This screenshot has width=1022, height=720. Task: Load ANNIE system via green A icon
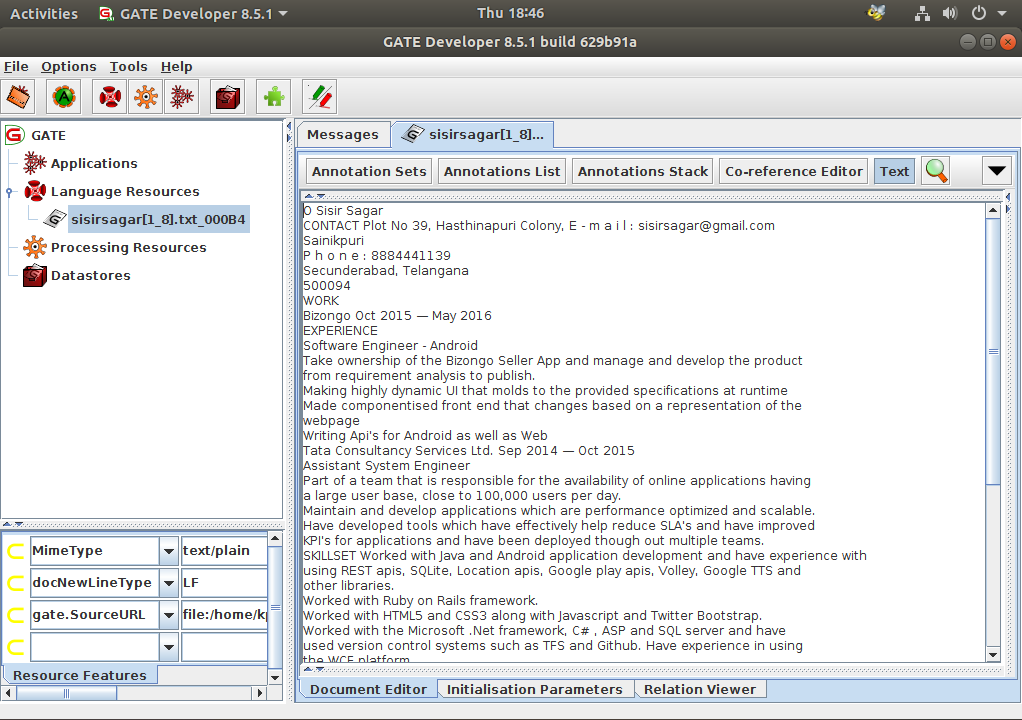pos(64,97)
